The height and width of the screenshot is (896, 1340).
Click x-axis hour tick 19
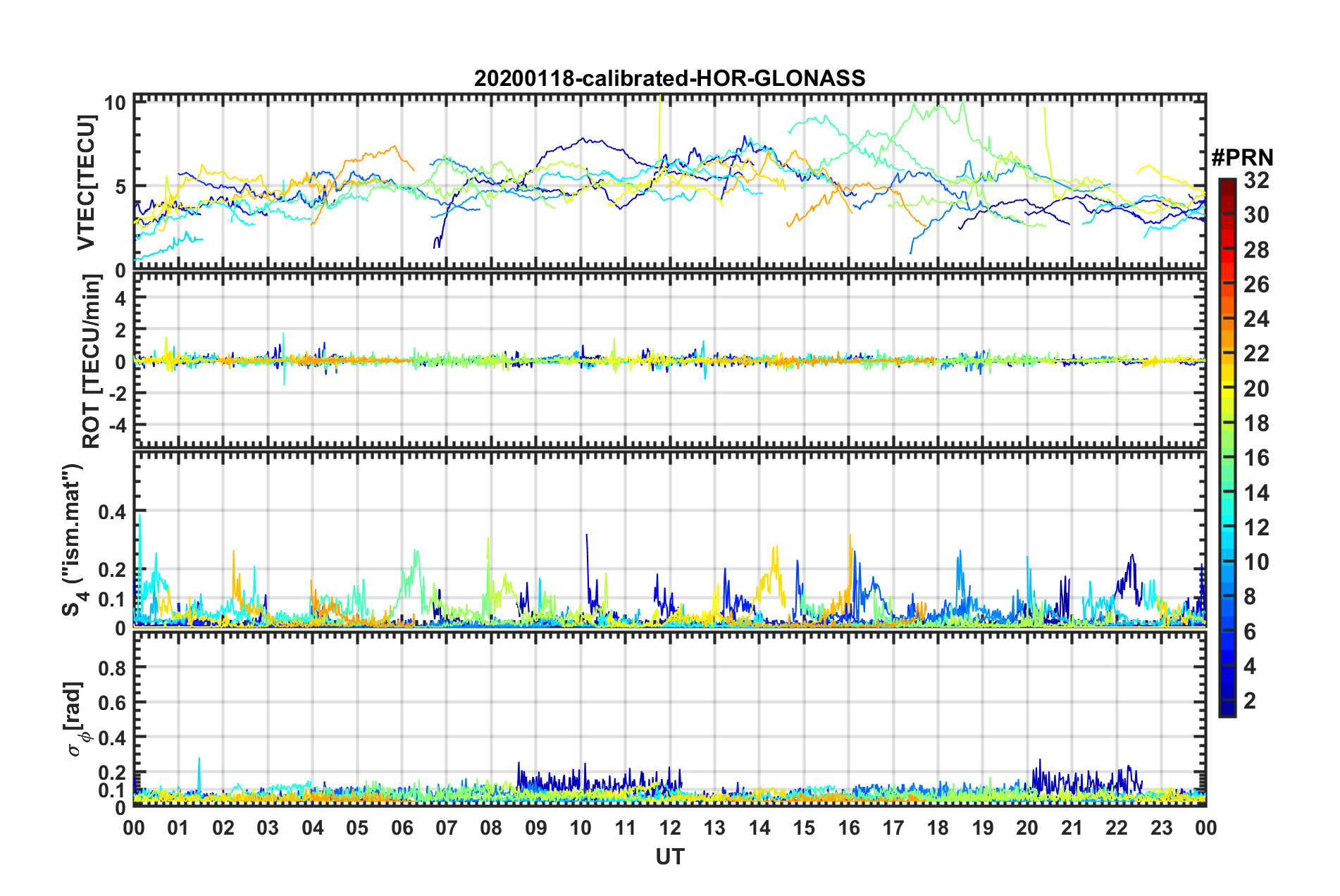pos(983,828)
